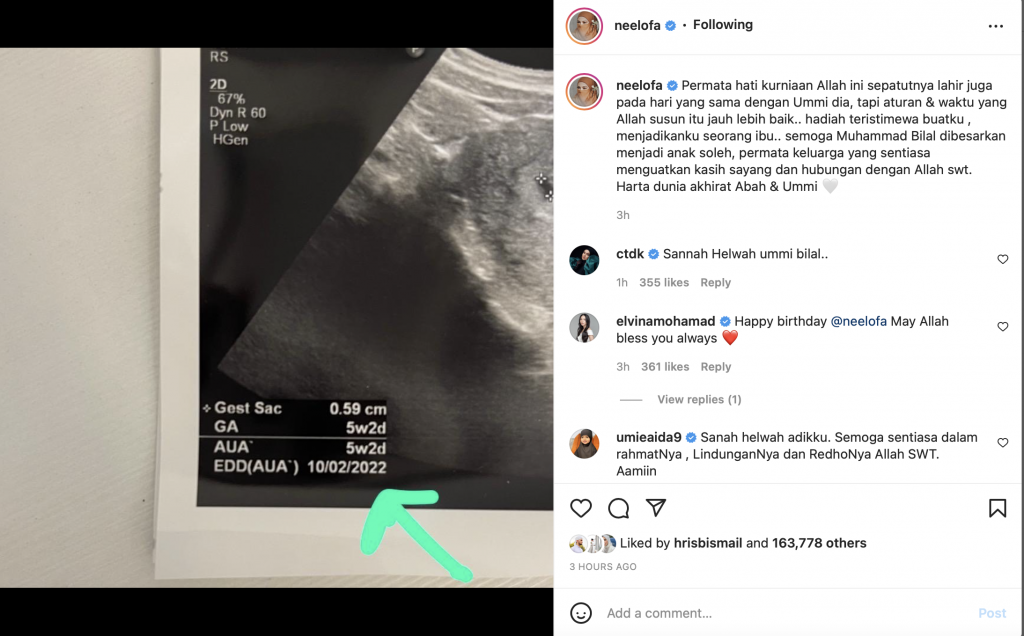Open comment bubble icon under post
Screen dimensions: 1024x636
(x=618, y=508)
